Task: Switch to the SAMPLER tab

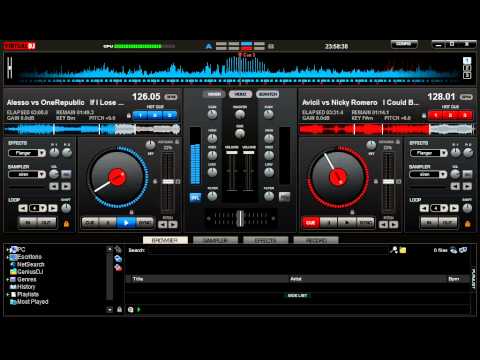Action: (x=215, y=240)
